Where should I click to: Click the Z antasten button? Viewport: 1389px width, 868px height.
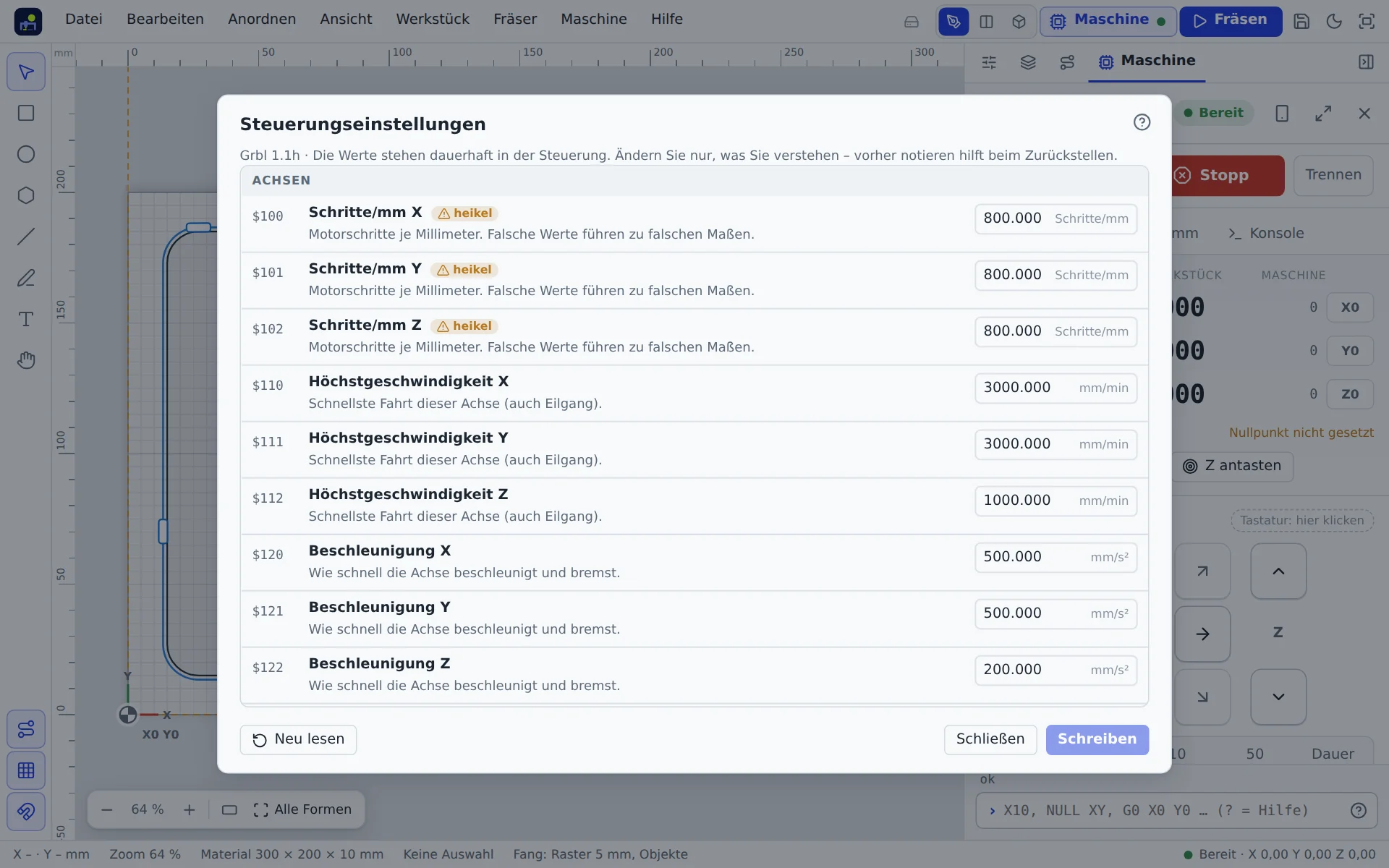click(x=1232, y=467)
